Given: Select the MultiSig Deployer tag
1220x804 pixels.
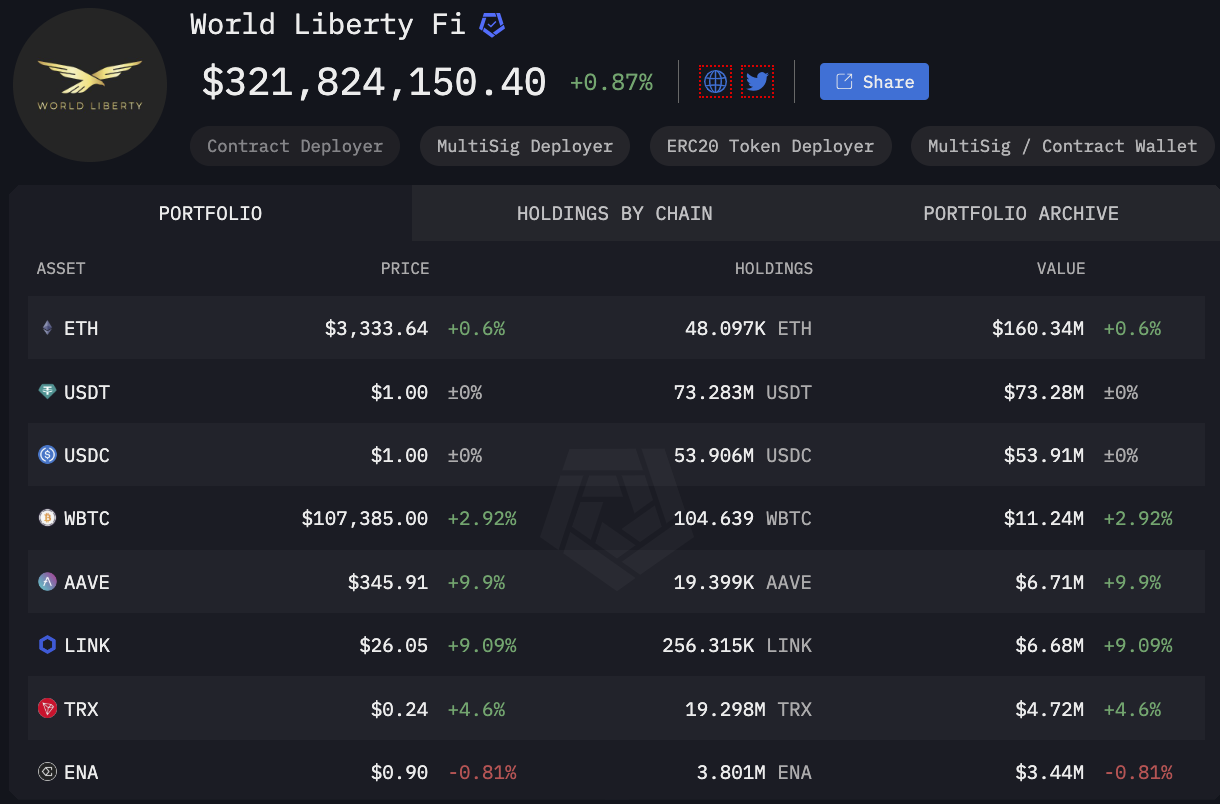Looking at the screenshot, I should coord(525,146).
